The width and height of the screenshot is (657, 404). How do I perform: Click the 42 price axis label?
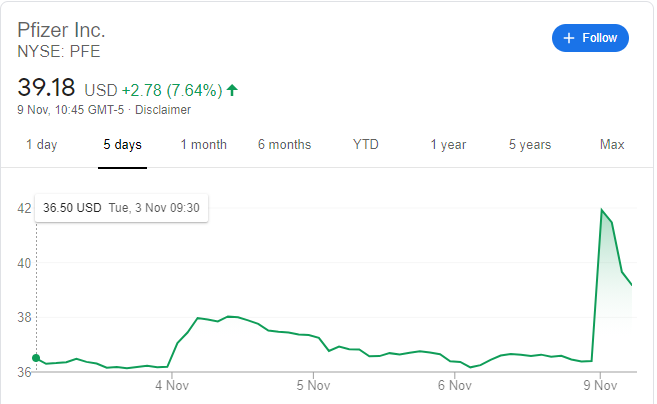click(x=24, y=208)
